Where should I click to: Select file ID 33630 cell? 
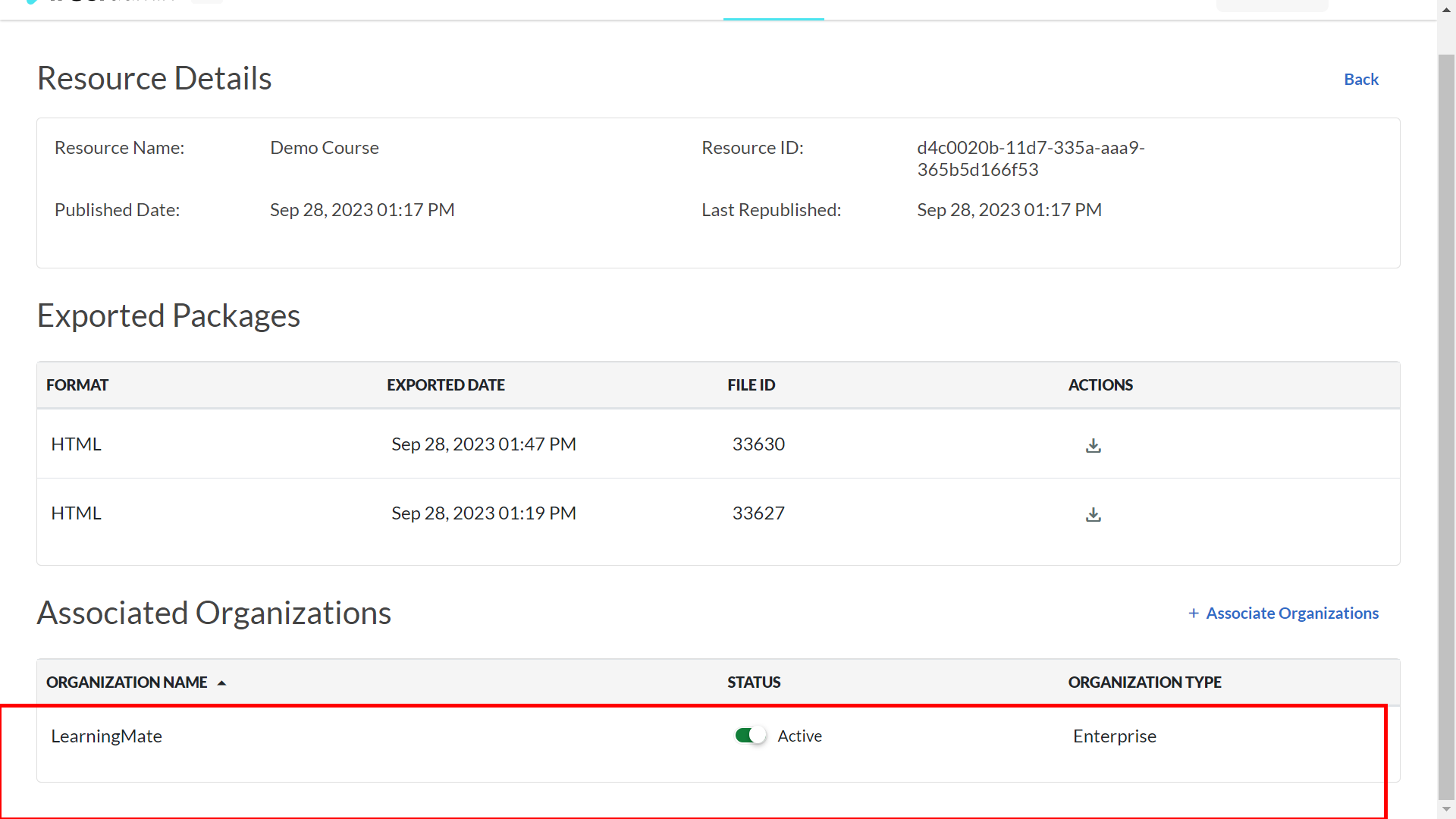pyautogui.click(x=758, y=444)
